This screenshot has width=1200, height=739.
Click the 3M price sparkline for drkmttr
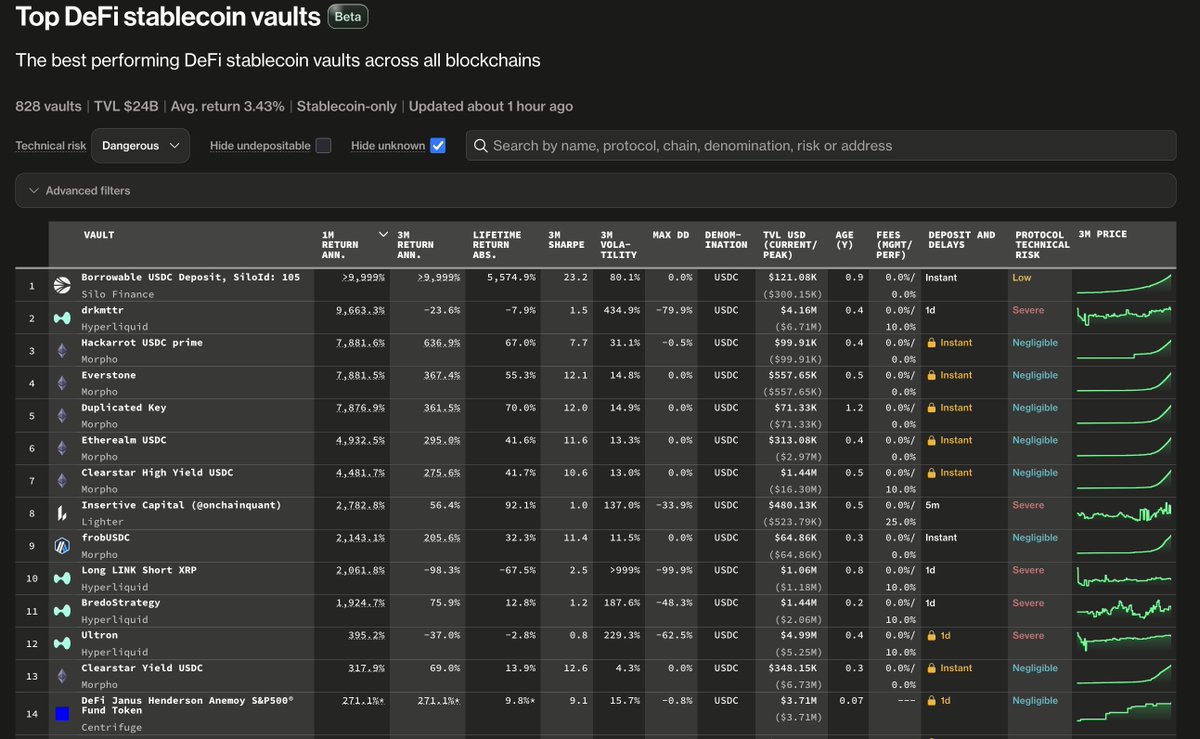pyautogui.click(x=1123, y=317)
